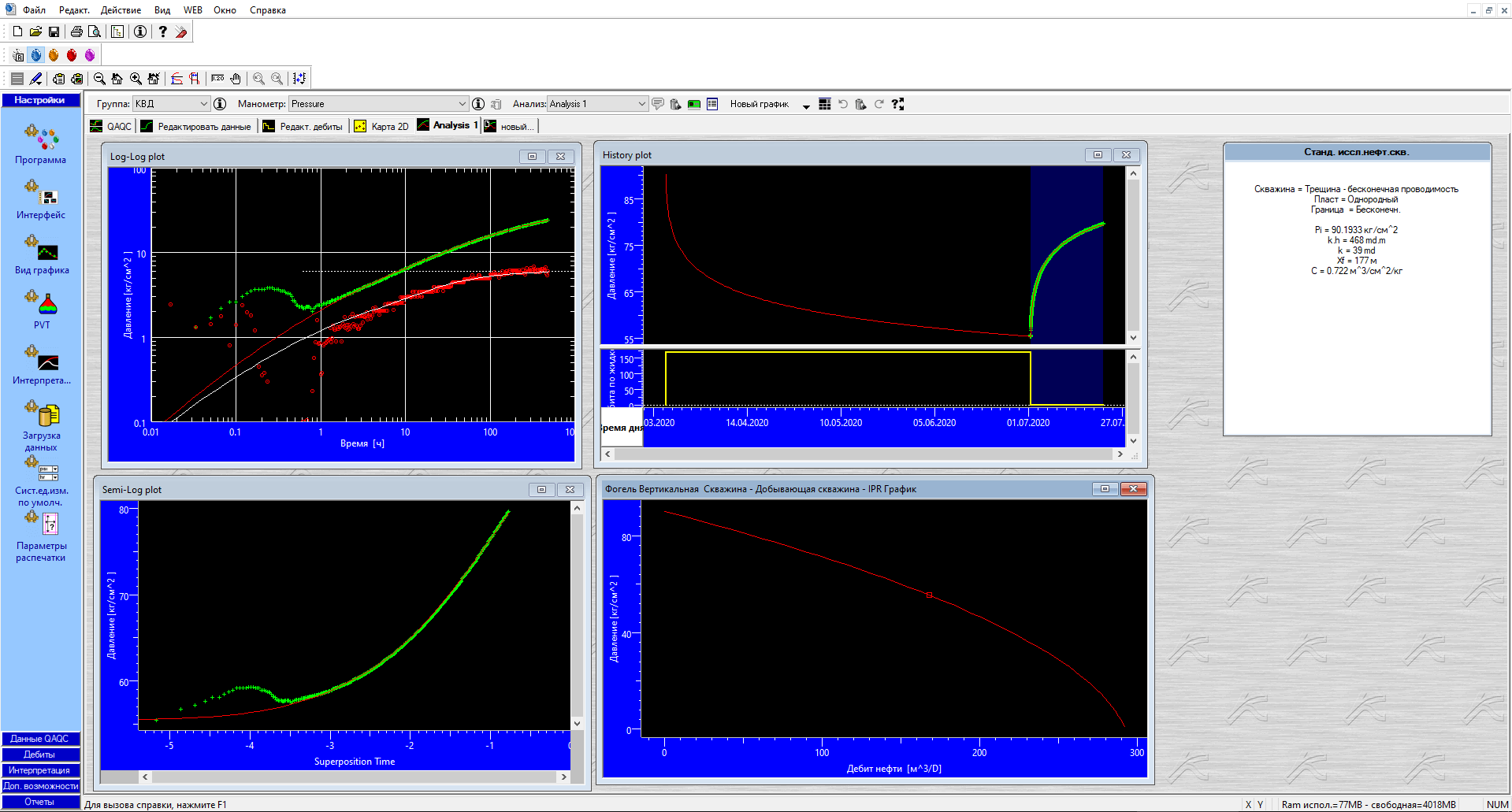This screenshot has height=812, width=1512.
Task: Click the info icon beside the Манометр dropdown
Action: [477, 104]
